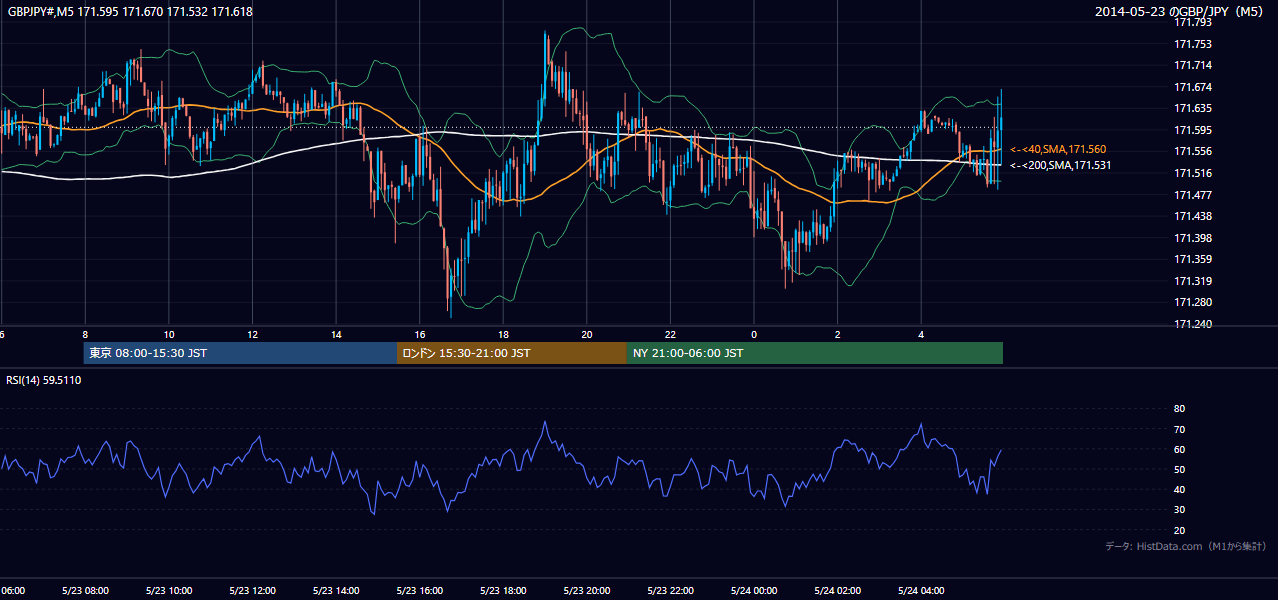Click price axis label 171.516
Viewport: 1278px width, 600px height.
(x=1191, y=173)
